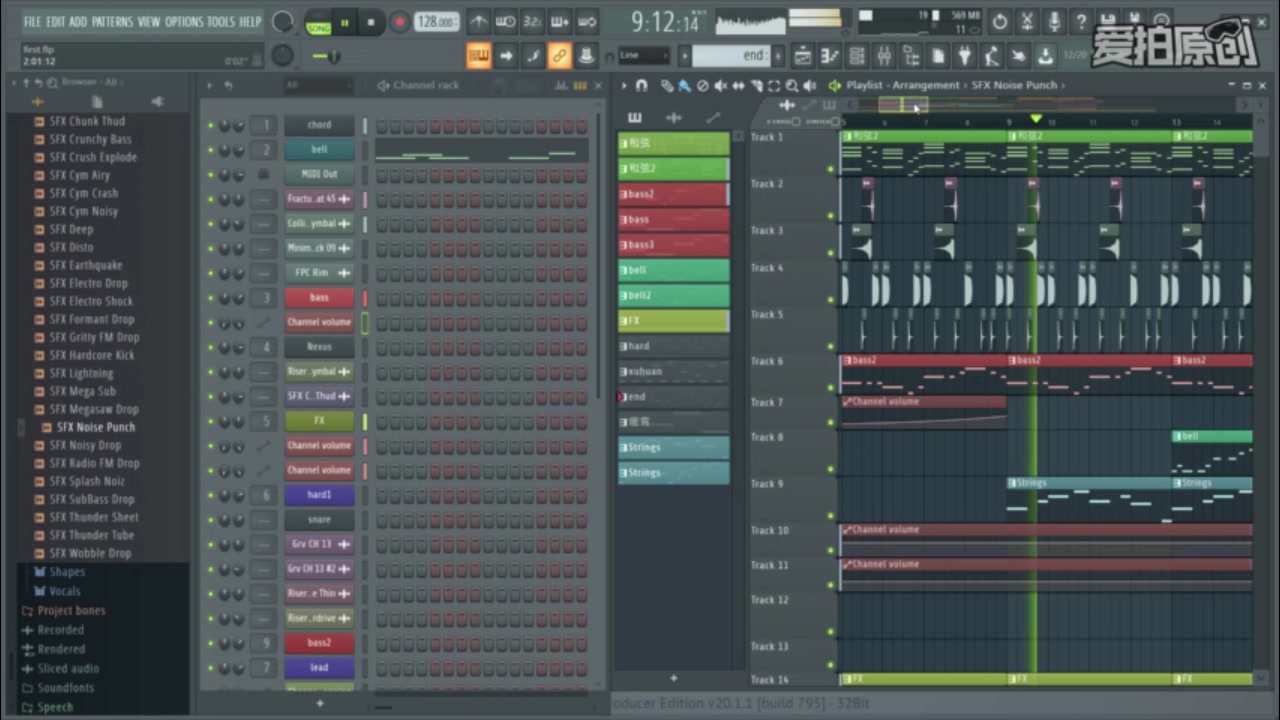
Task: Select the Slip tool in Playlist toolbar
Action: tap(738, 86)
